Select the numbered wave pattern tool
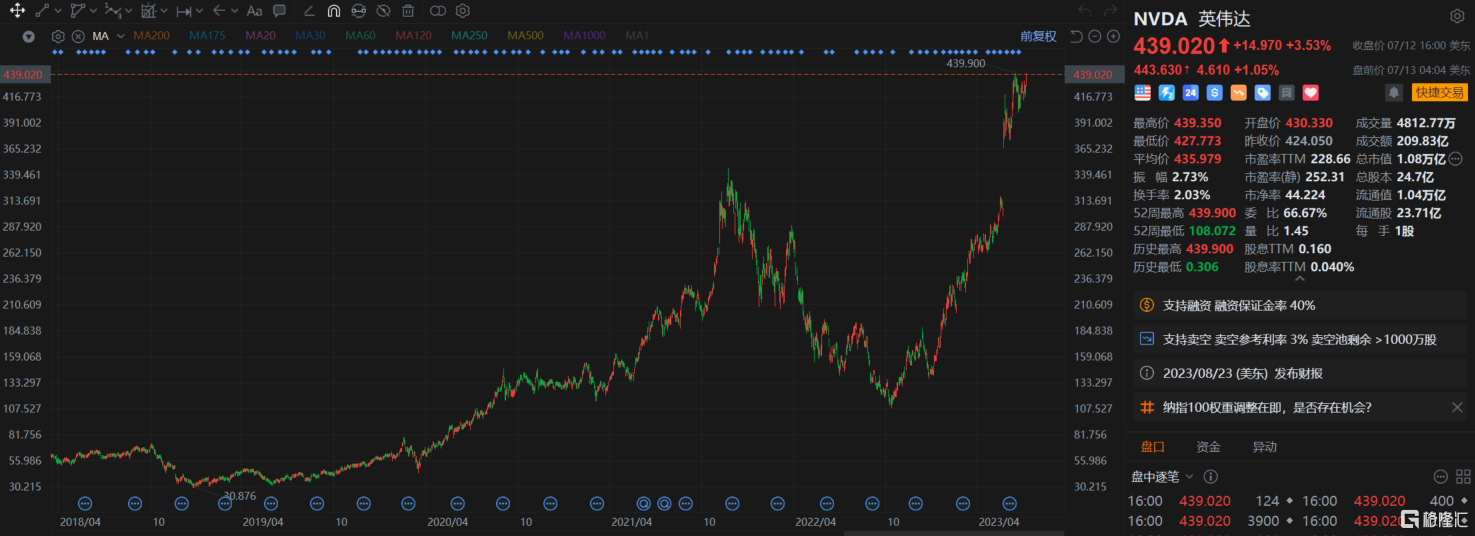This screenshot has width=1475, height=536. point(112,11)
